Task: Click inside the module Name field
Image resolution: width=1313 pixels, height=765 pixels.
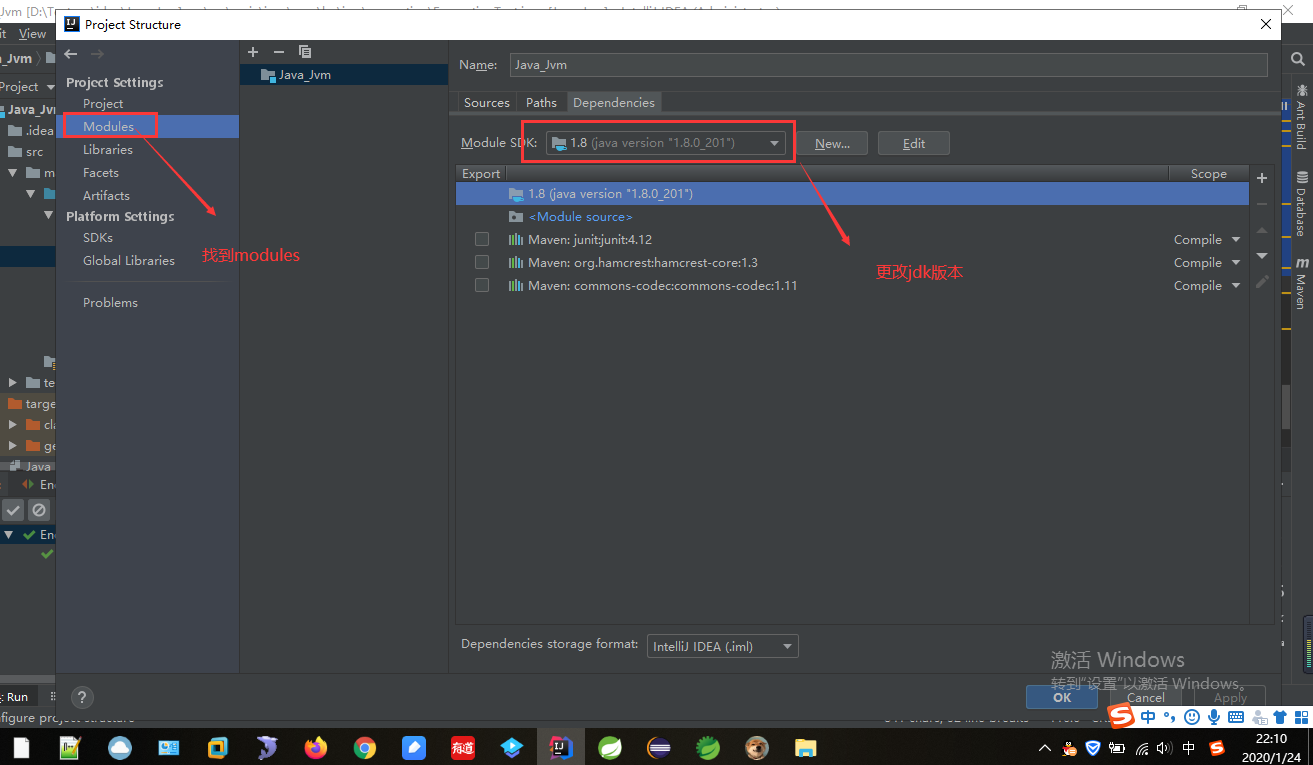Action: [888, 65]
